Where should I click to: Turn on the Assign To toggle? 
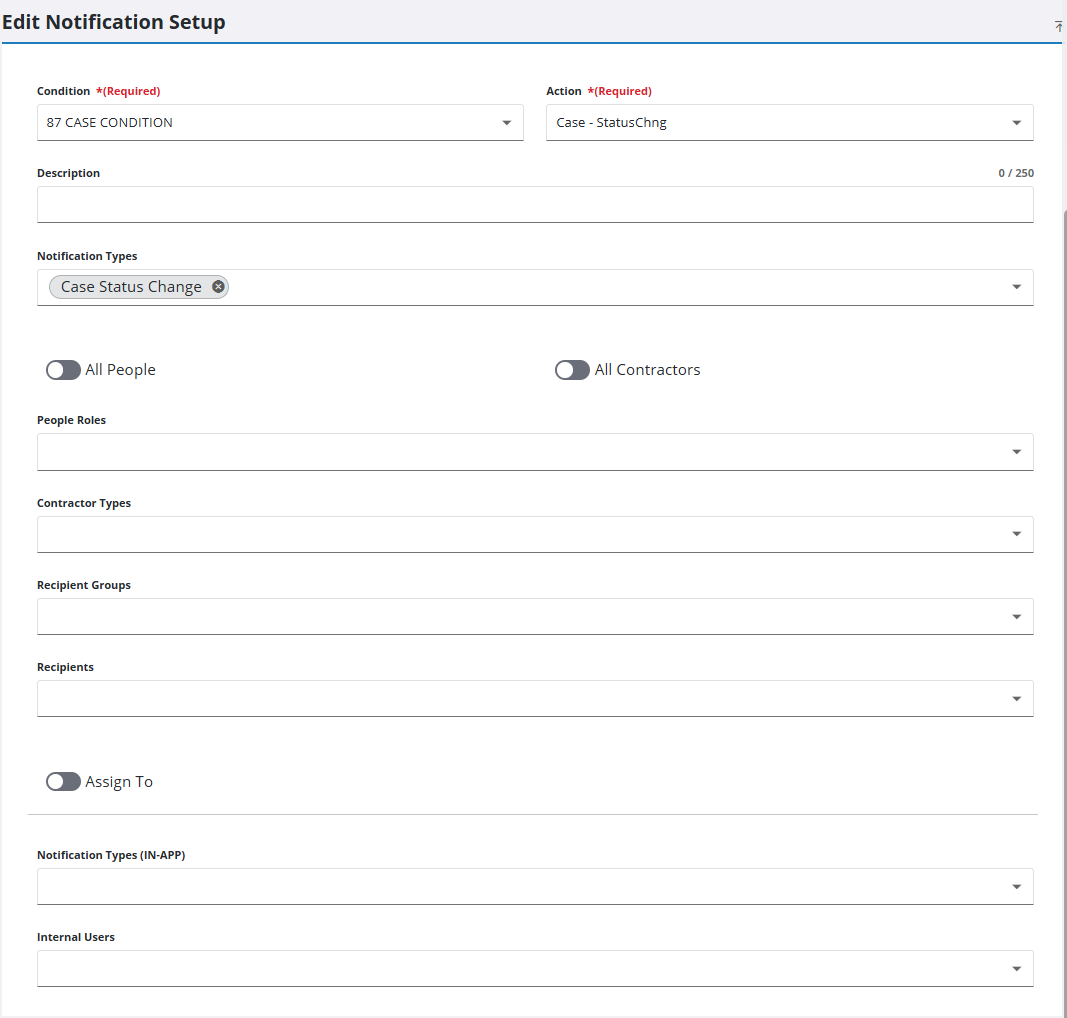(63, 781)
